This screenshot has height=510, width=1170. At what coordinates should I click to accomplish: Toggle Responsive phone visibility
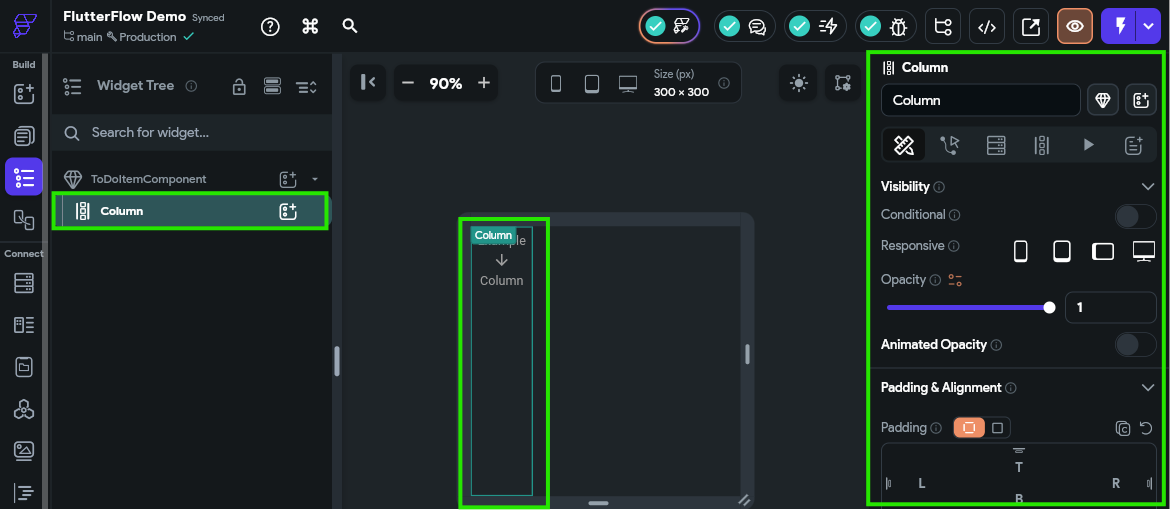(x=1020, y=252)
